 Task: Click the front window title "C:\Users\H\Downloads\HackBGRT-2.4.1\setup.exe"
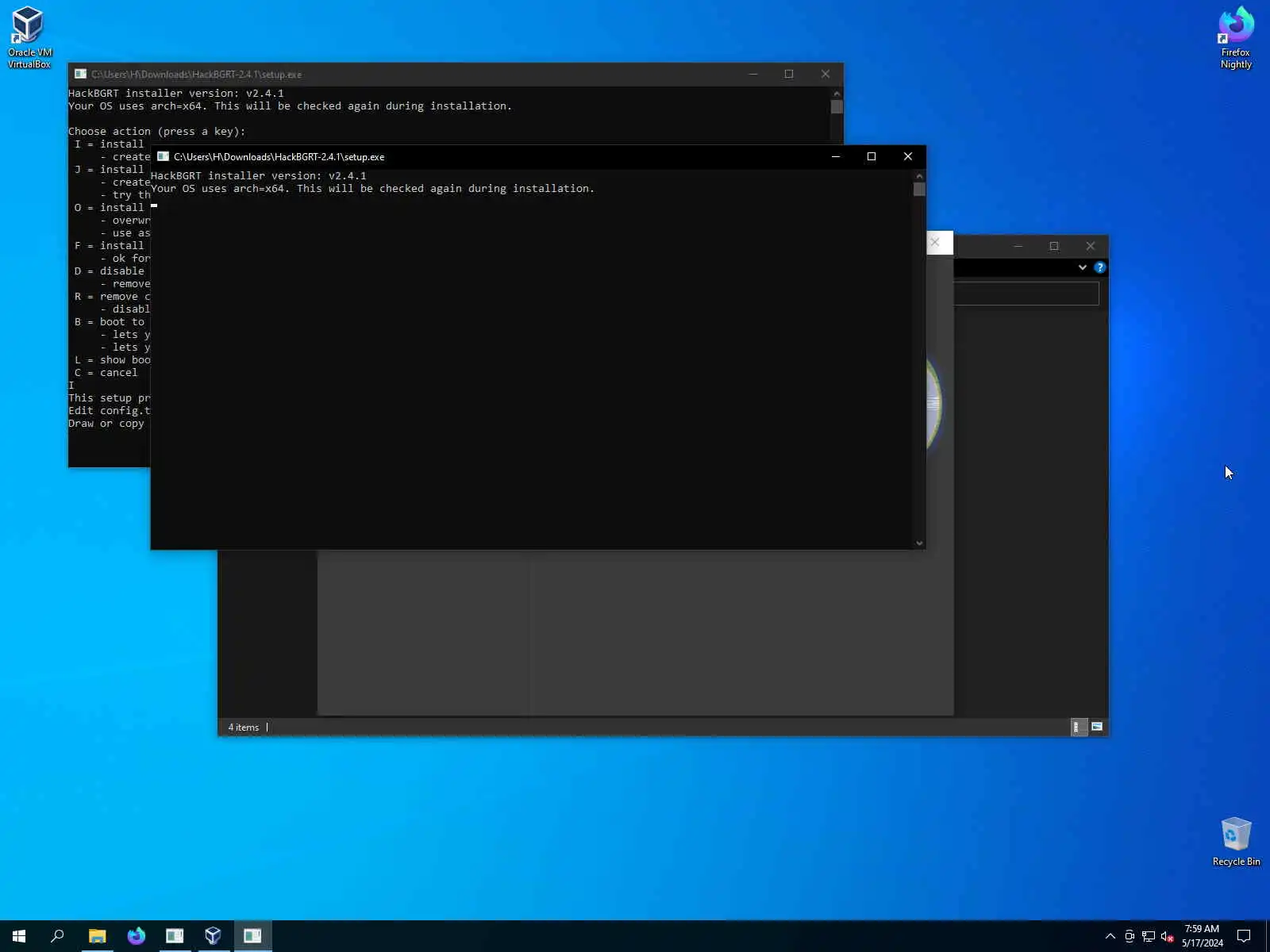(279, 157)
